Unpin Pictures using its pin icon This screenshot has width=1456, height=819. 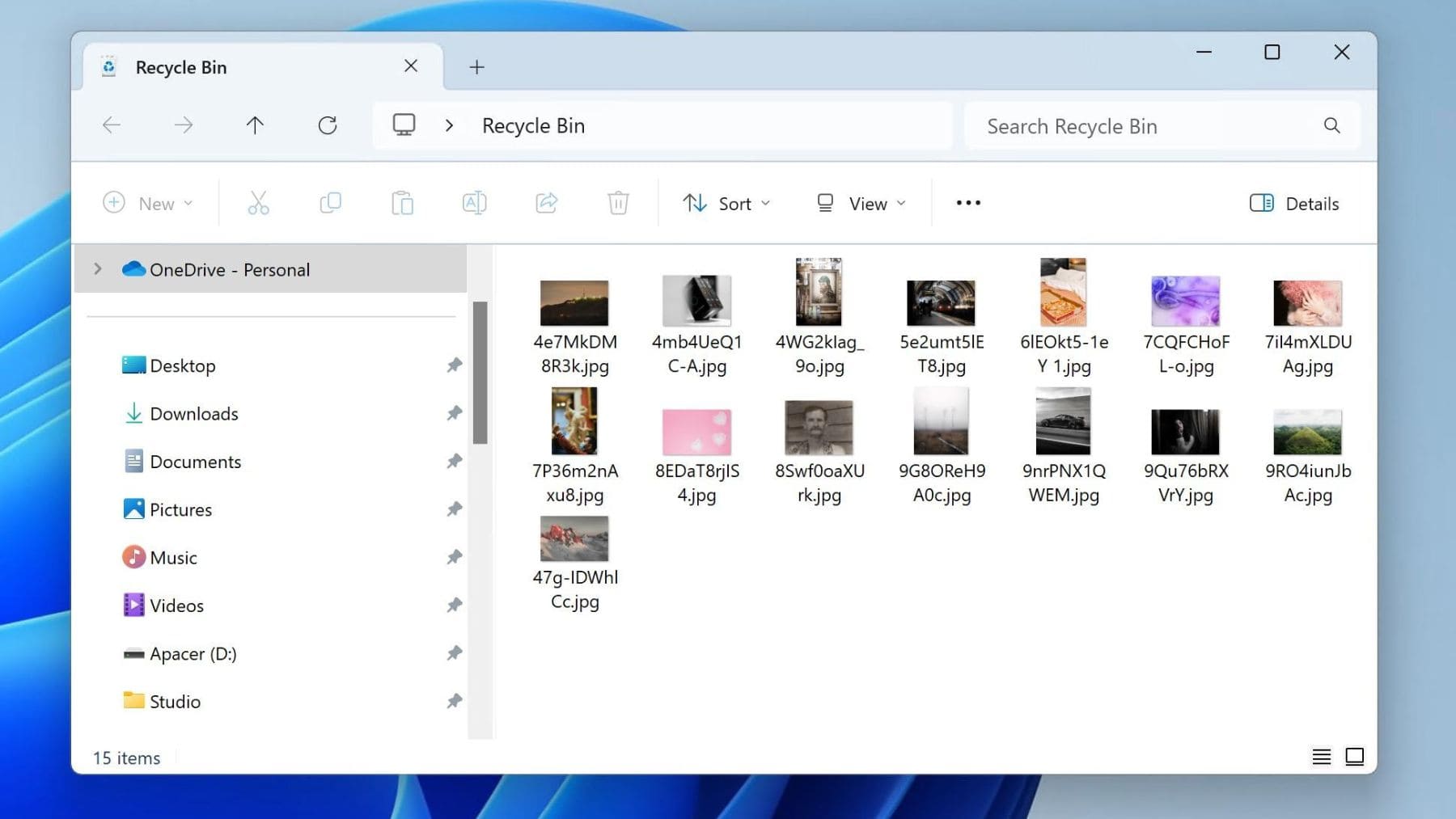pyautogui.click(x=455, y=509)
